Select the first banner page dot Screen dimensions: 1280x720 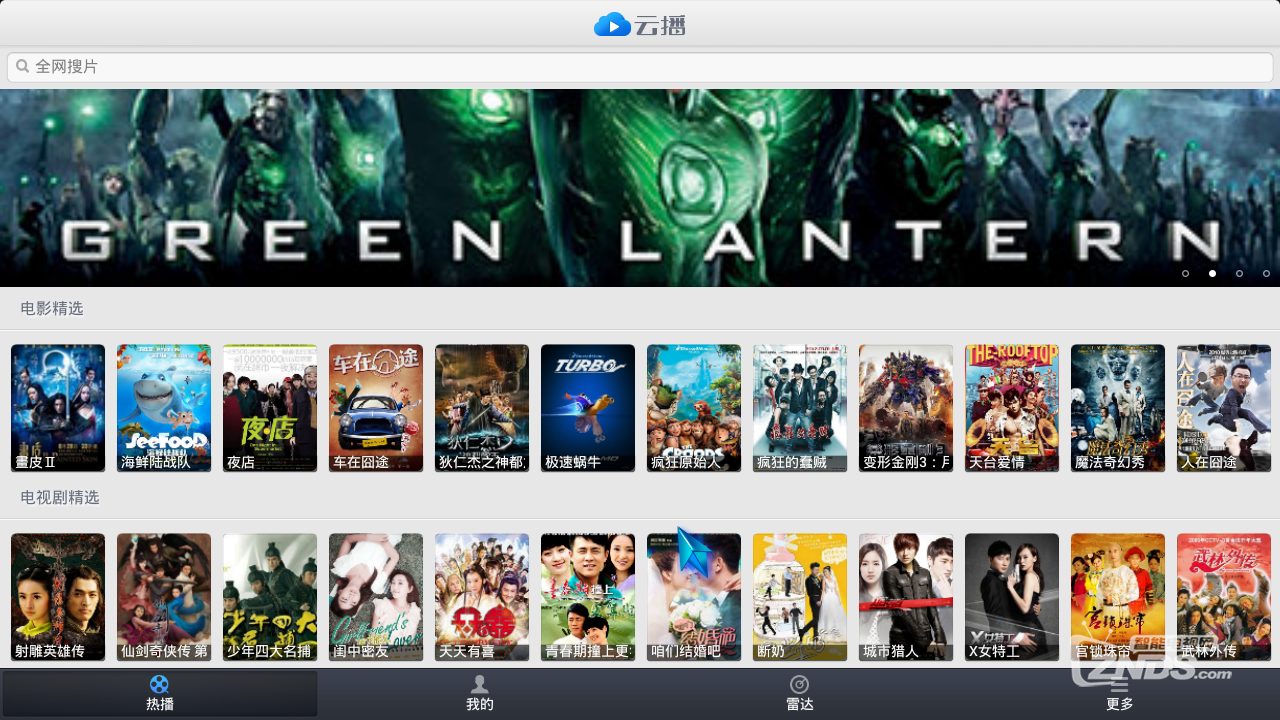(1186, 273)
